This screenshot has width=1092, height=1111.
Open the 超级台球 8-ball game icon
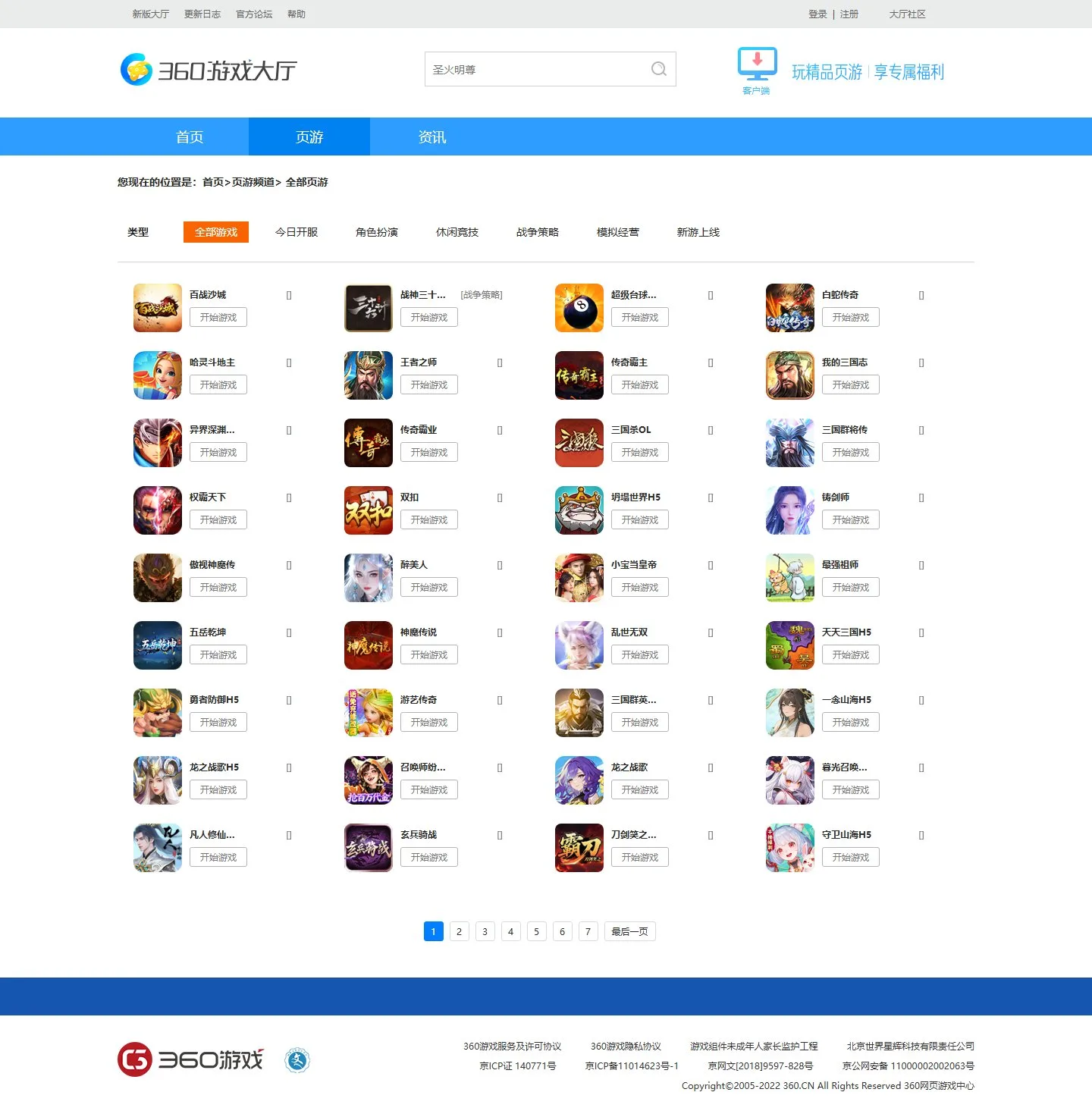pos(579,308)
